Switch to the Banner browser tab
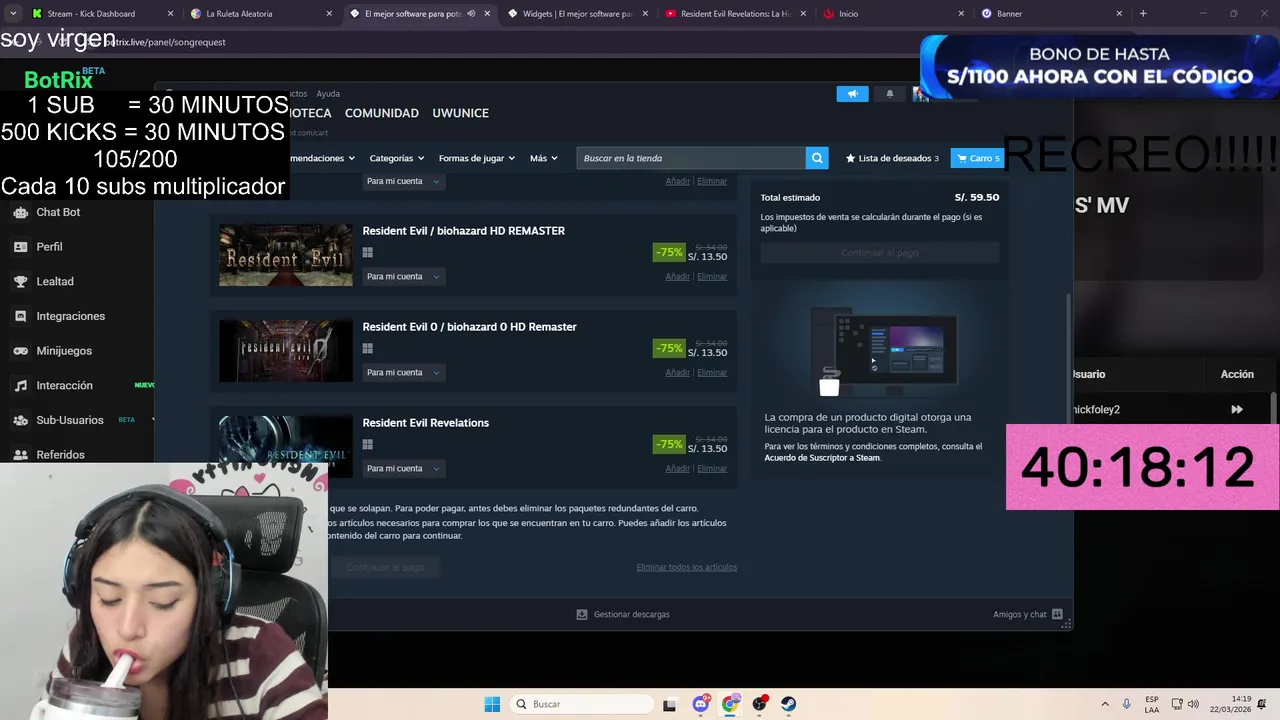The width and height of the screenshot is (1280, 720). click(x=1052, y=14)
